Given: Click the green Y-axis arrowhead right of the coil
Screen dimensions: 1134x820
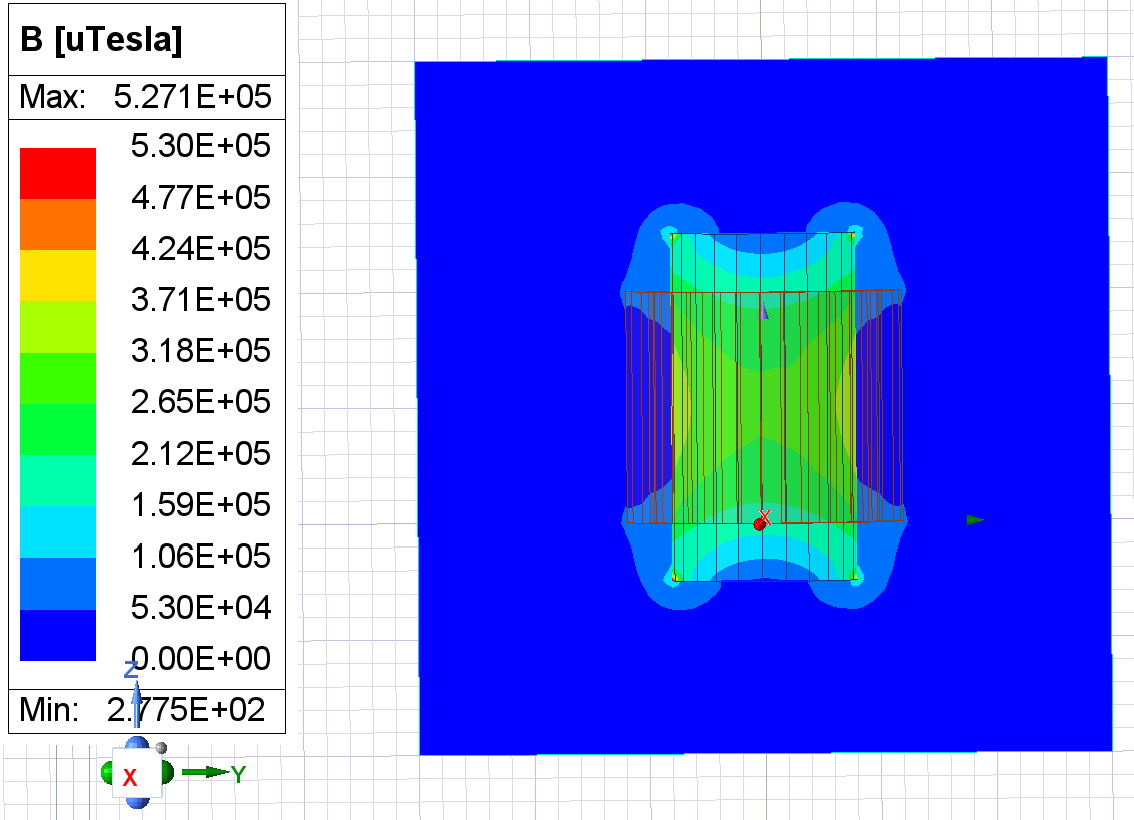Looking at the screenshot, I should pyautogui.click(x=975, y=520).
